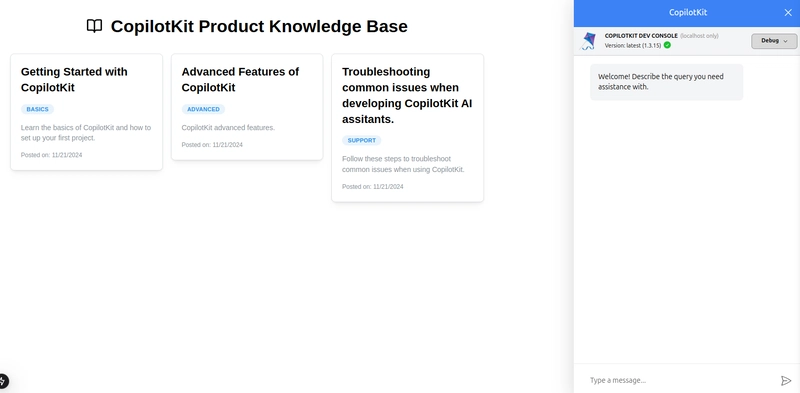Focus the 'Type a message...' input field
The width and height of the screenshot is (800, 393).
coord(682,380)
